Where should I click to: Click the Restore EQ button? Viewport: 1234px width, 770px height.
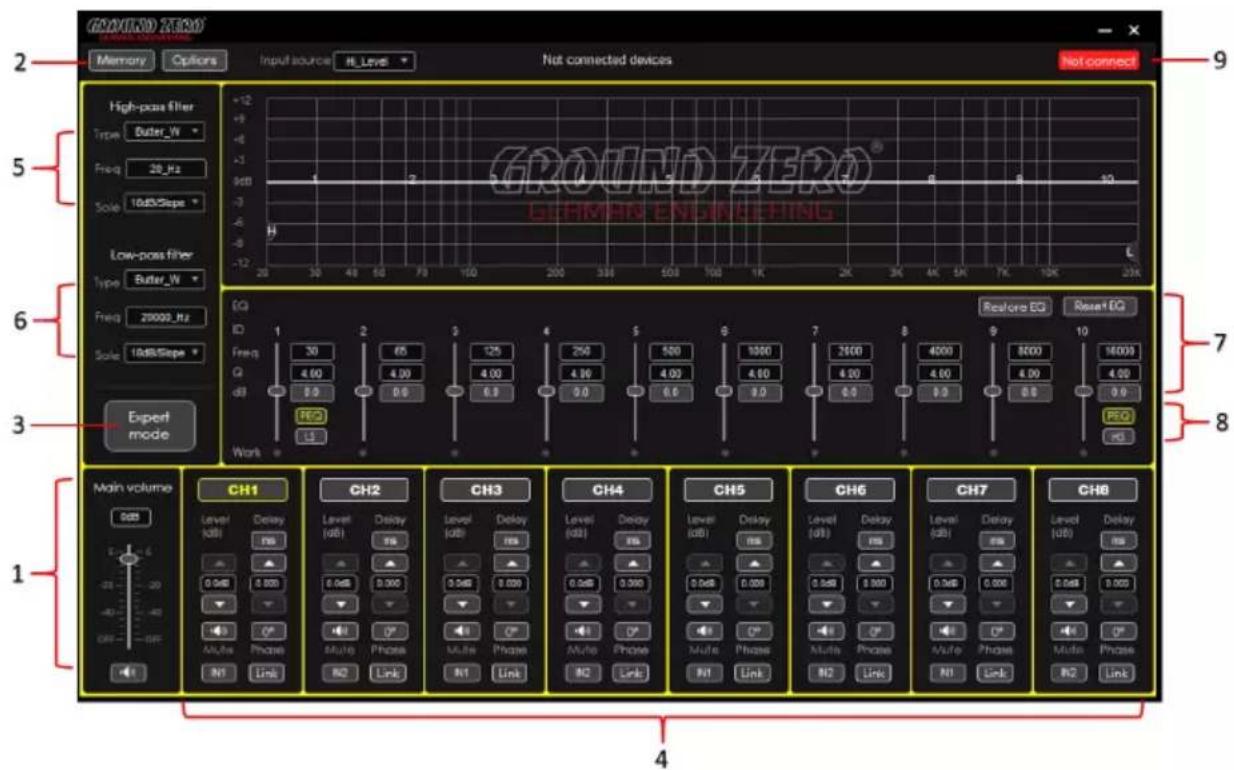tap(1015, 307)
